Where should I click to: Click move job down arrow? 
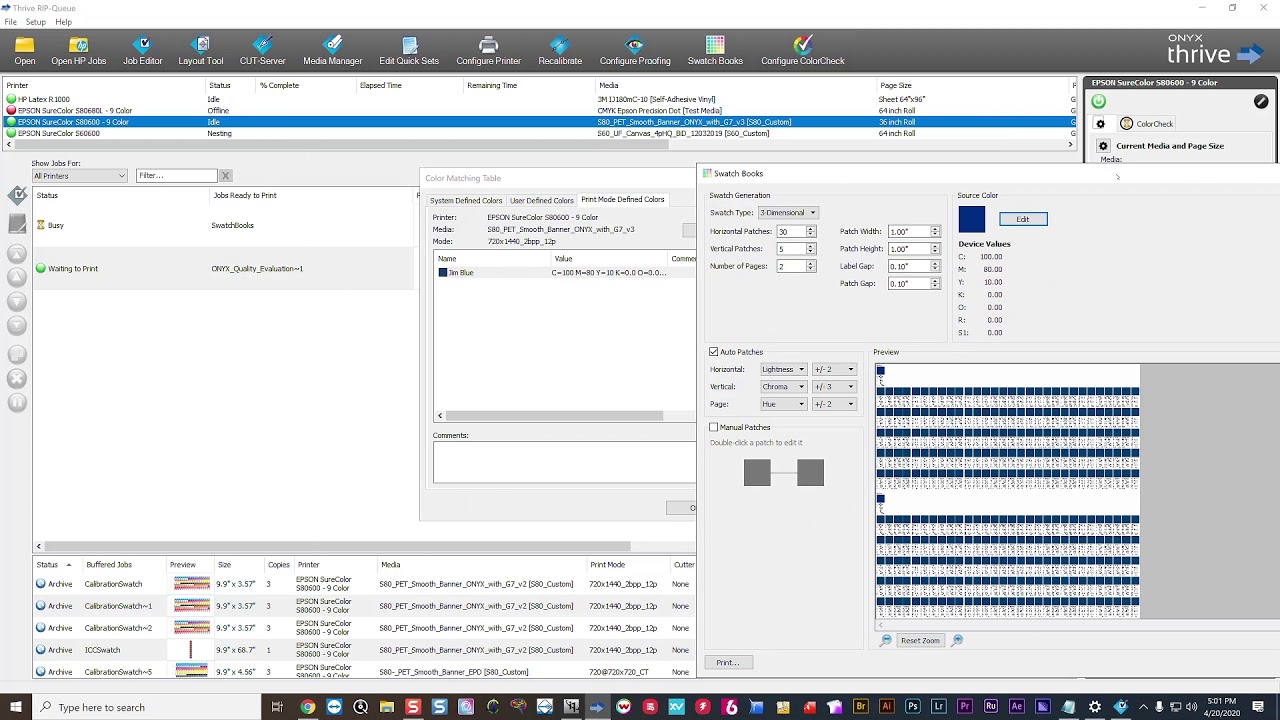tap(17, 302)
